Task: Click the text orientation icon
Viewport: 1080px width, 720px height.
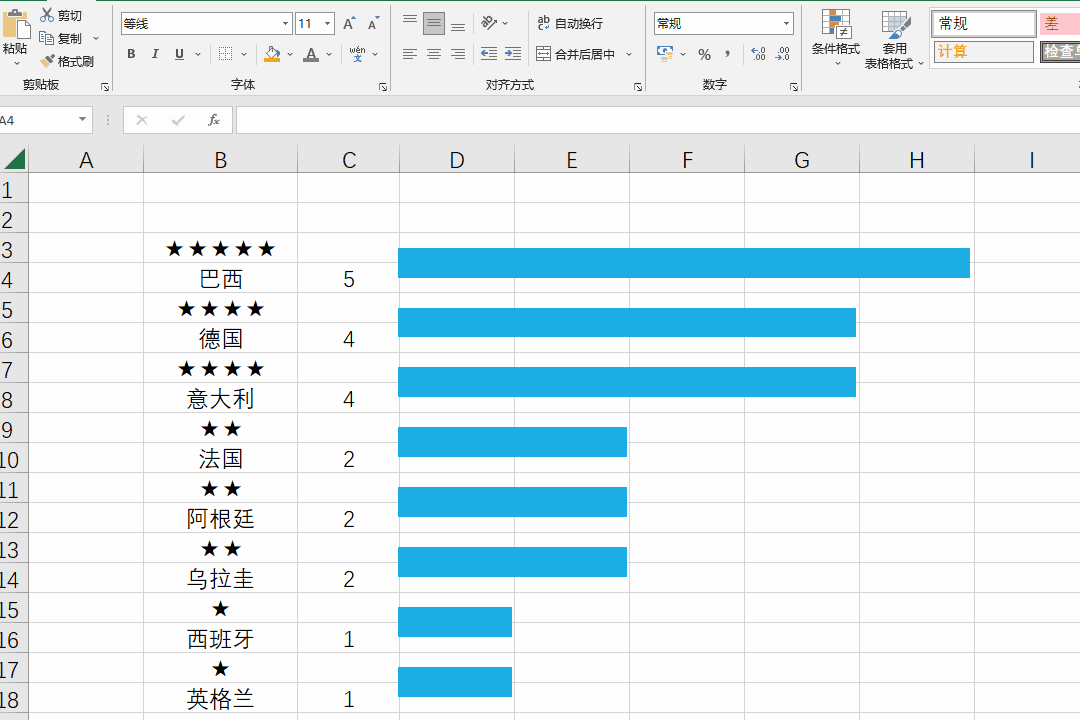Action: pyautogui.click(x=489, y=23)
